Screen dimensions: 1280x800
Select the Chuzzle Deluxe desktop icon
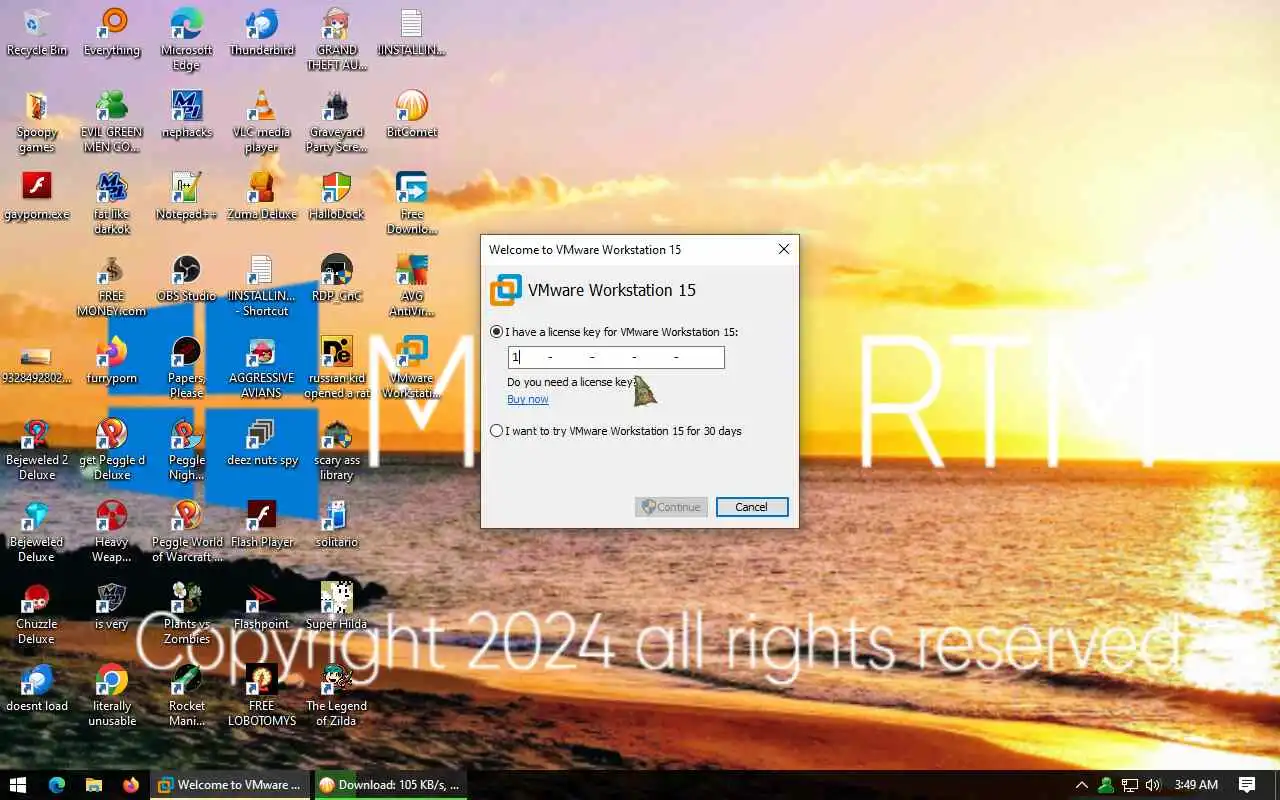37,613
